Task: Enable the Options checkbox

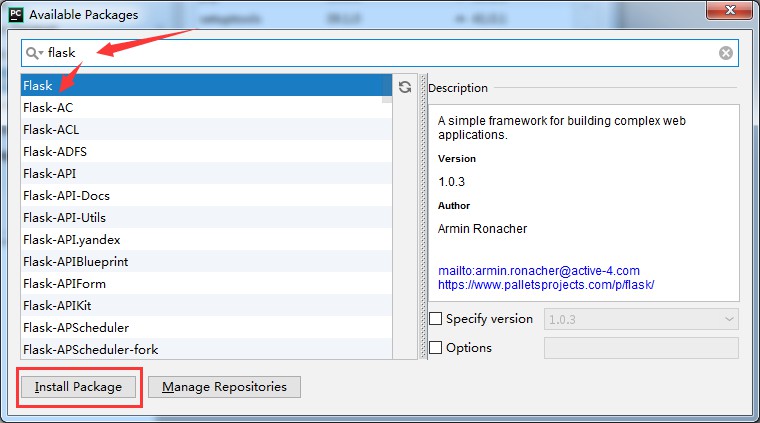Action: coord(435,348)
